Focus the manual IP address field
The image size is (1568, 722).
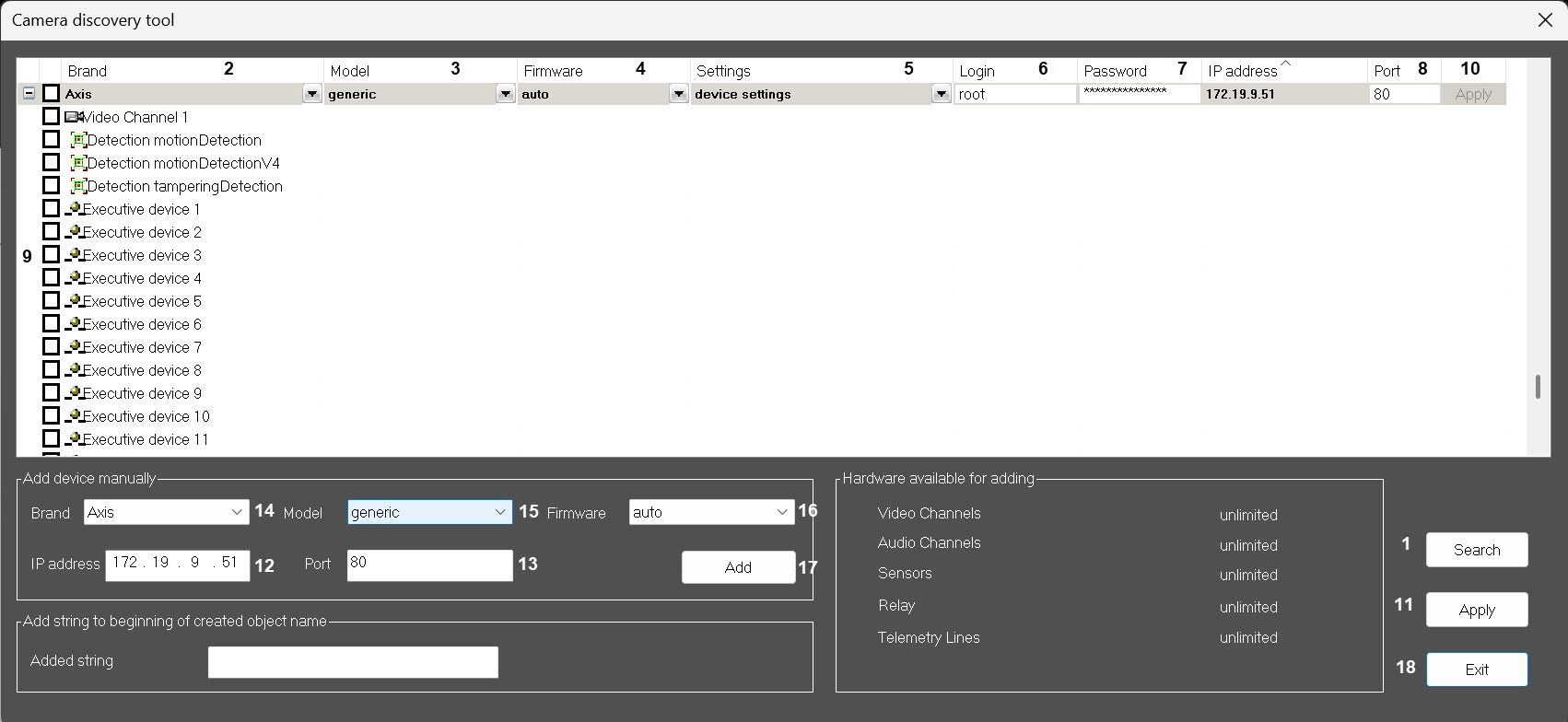pos(177,565)
